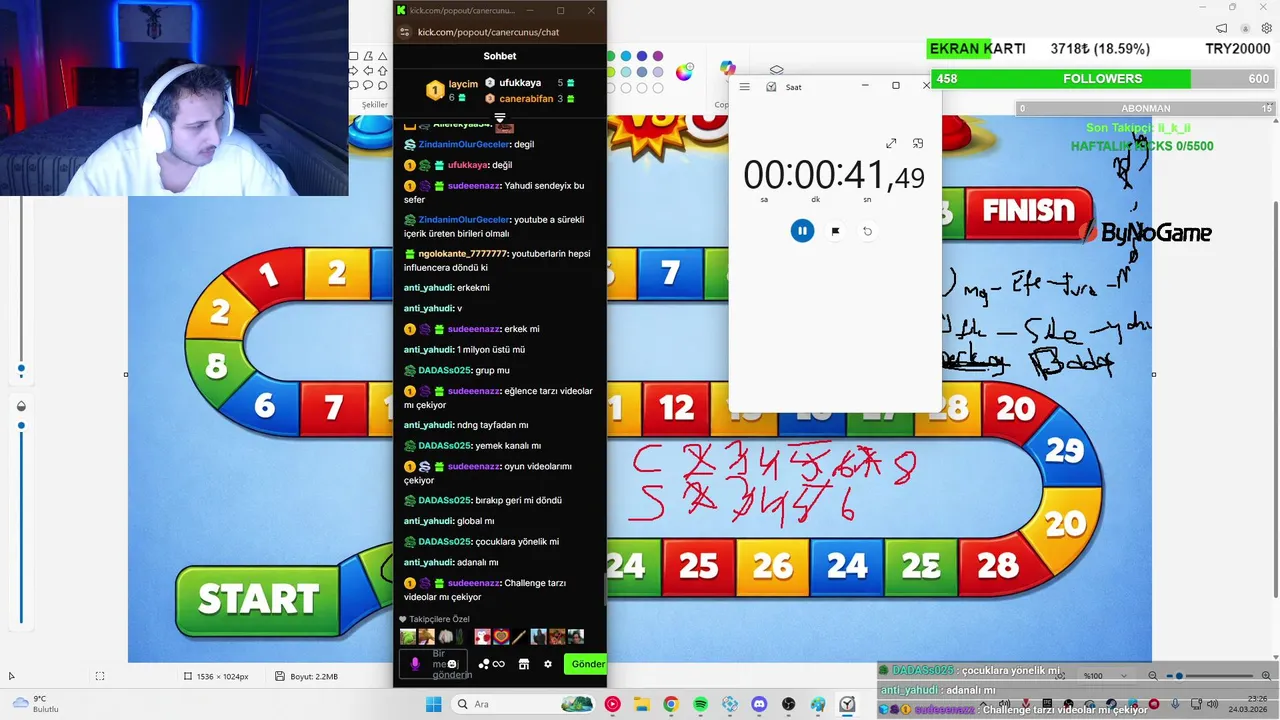Toggle keep-on-top compact mode in Saat

pyautogui.click(x=918, y=144)
